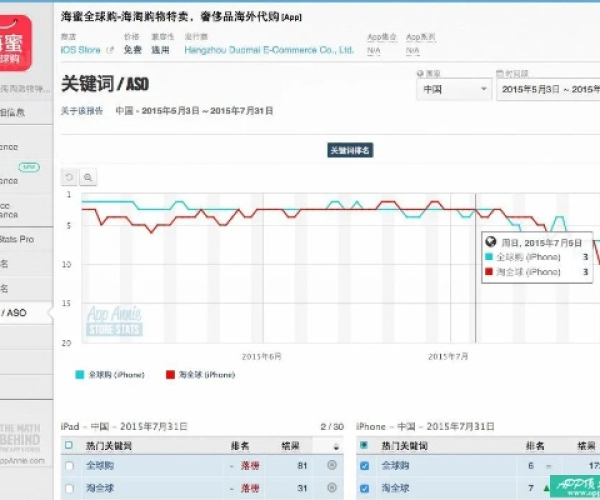
Task: Click the 排名 column header in iPhone table
Action: click(535, 446)
